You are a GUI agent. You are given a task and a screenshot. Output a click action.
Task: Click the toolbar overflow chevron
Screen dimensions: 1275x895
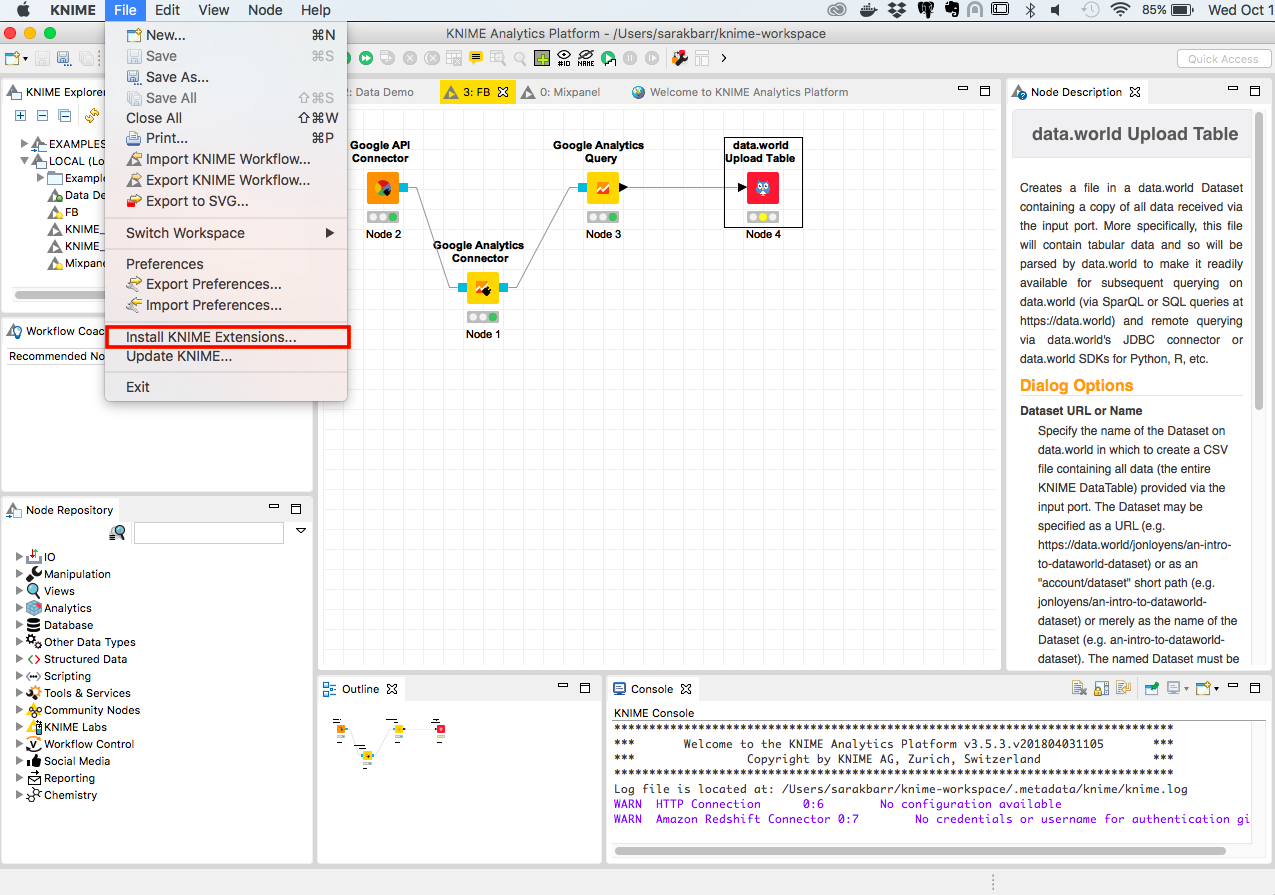pyautogui.click(x=723, y=58)
